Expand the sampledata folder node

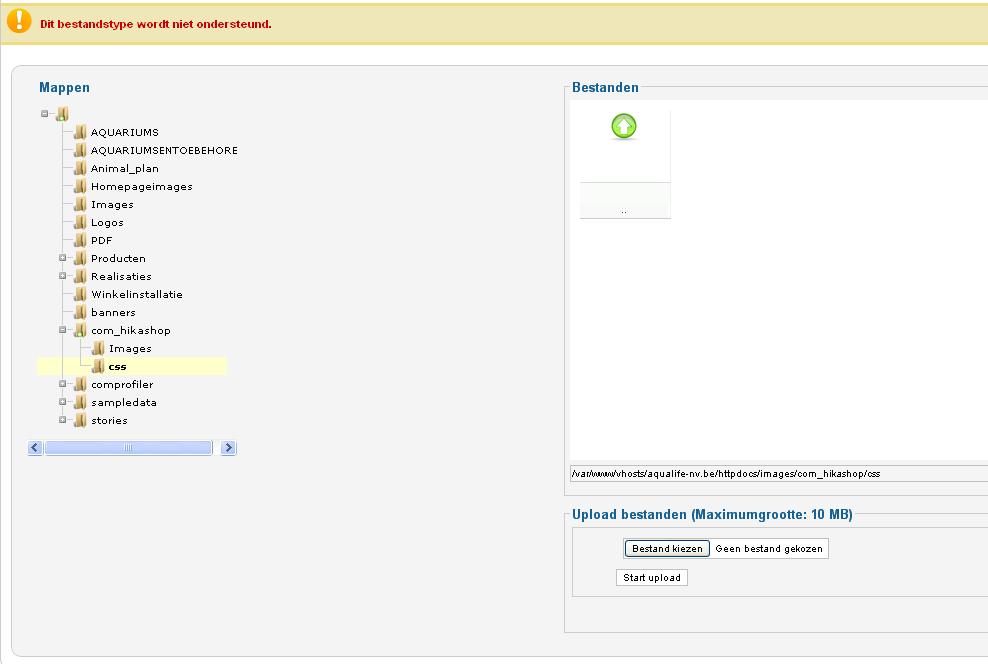(62, 402)
